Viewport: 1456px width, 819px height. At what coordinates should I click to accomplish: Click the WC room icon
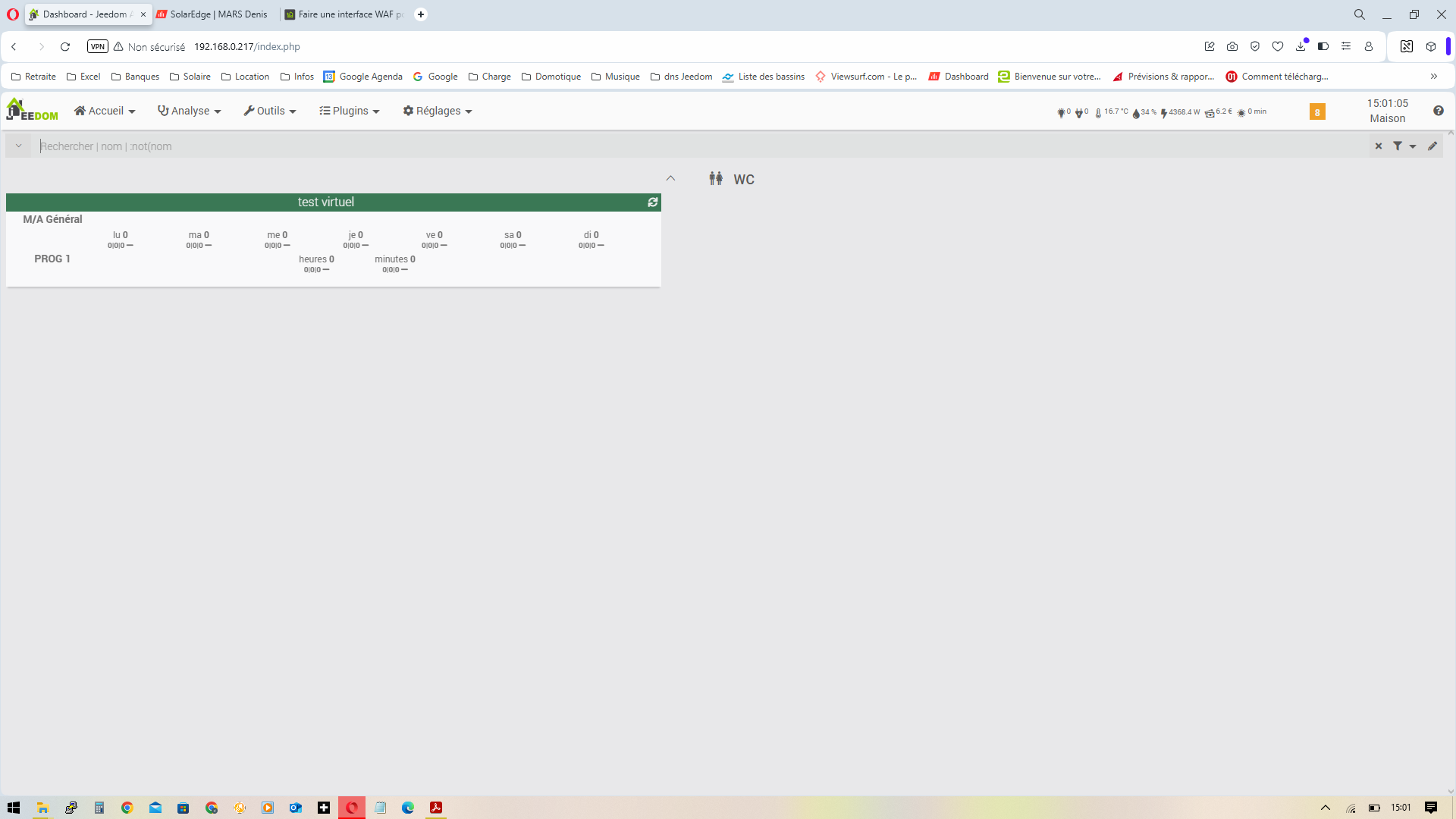pyautogui.click(x=716, y=179)
